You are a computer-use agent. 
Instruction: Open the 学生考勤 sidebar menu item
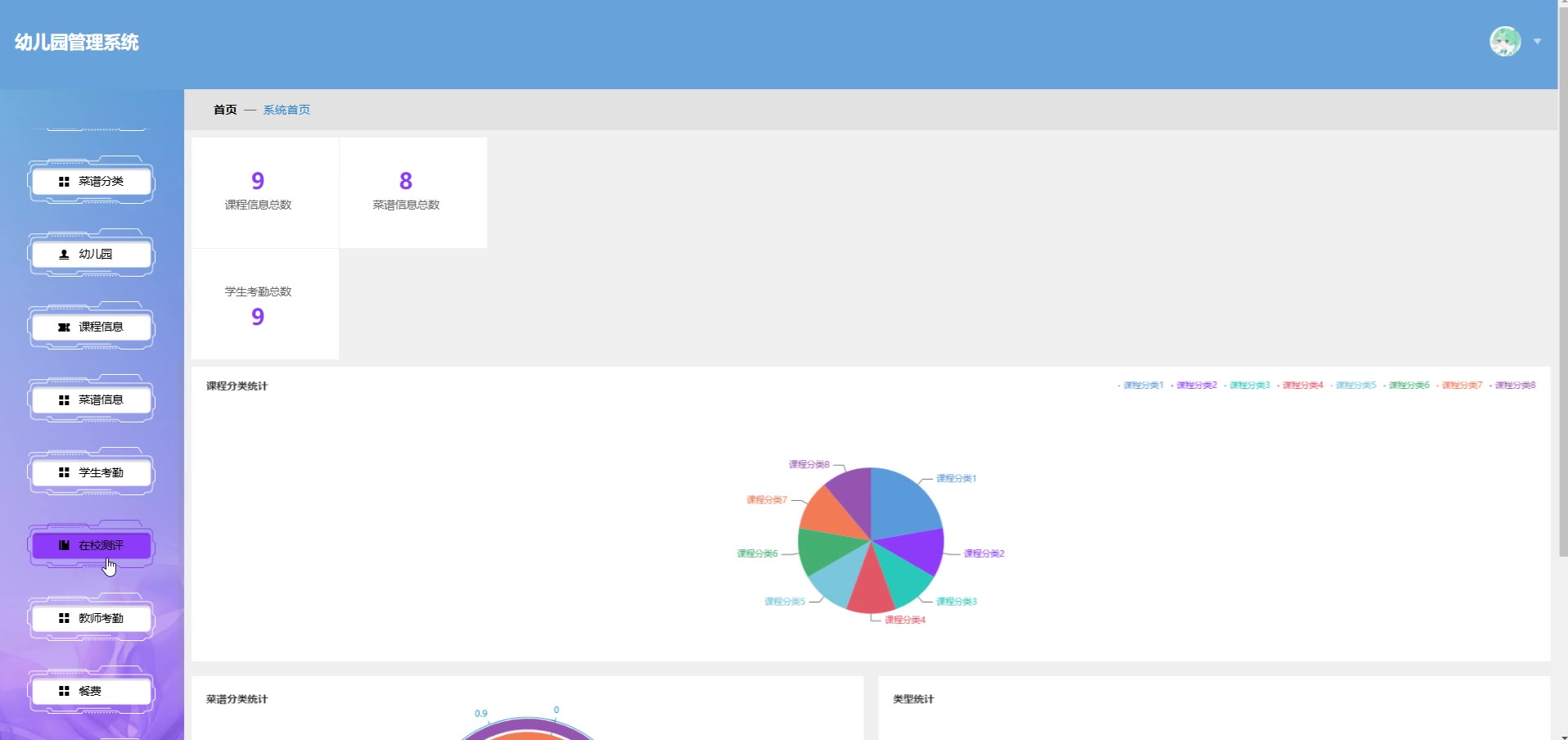[92, 473]
